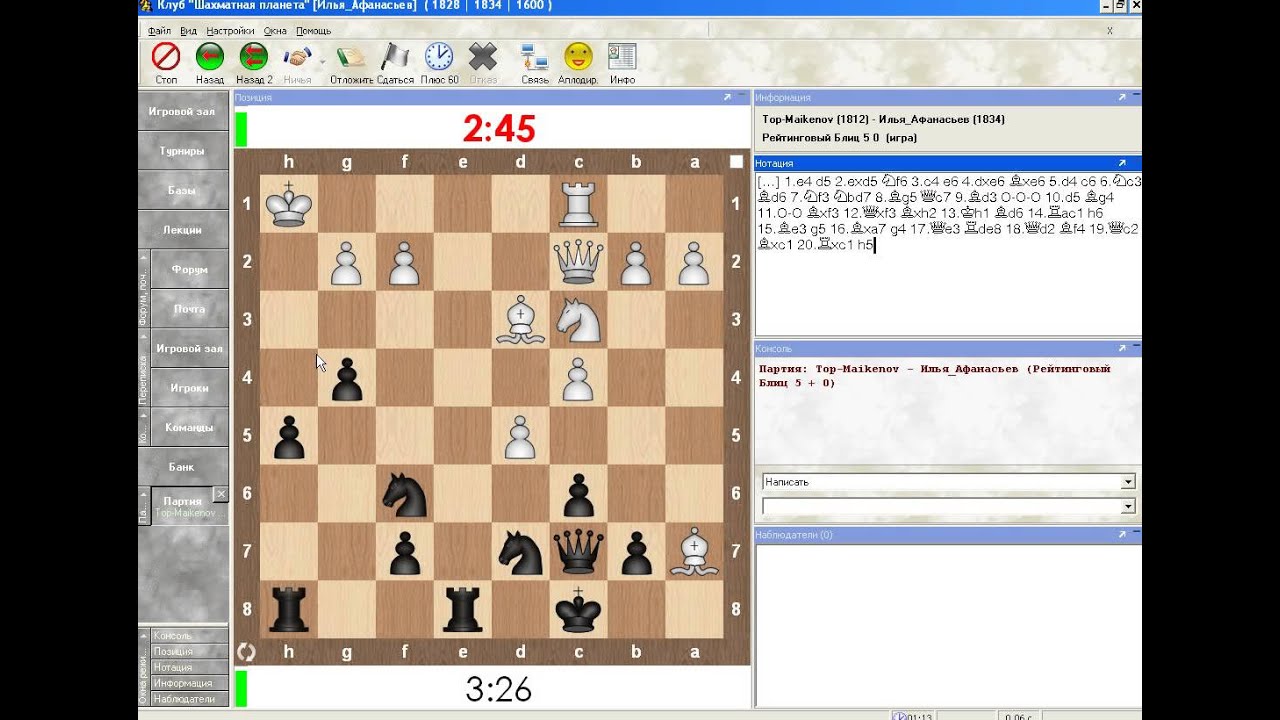Open the Команды section

click(x=189, y=427)
